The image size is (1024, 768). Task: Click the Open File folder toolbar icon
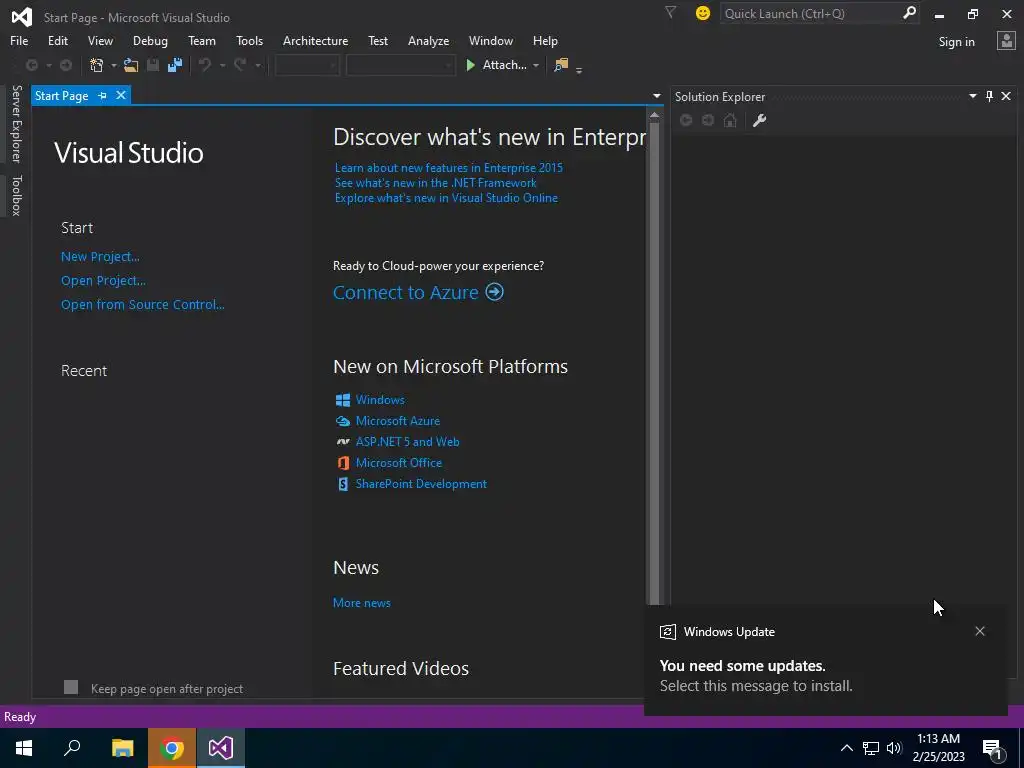[131, 65]
